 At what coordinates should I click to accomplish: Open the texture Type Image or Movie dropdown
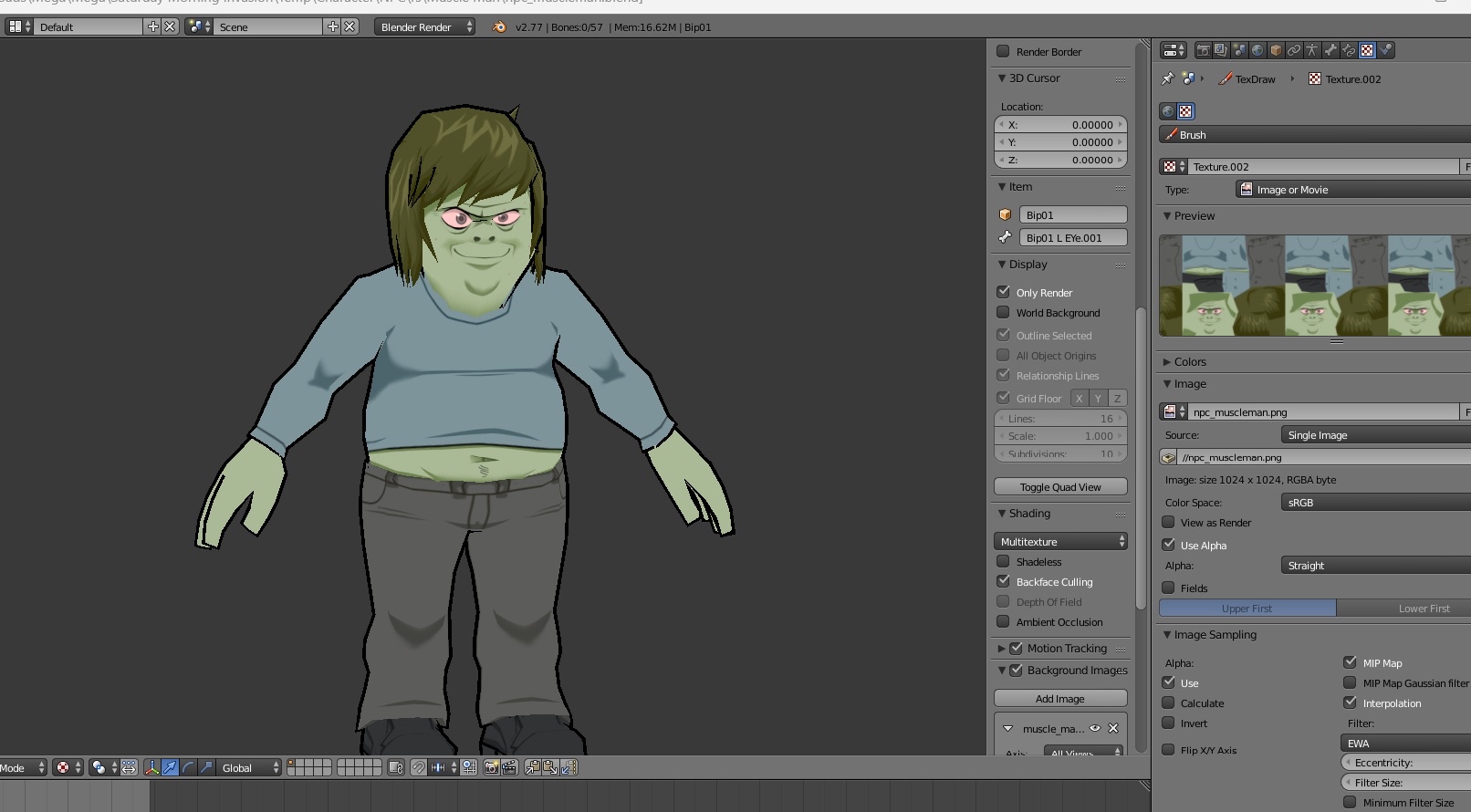coord(1352,190)
